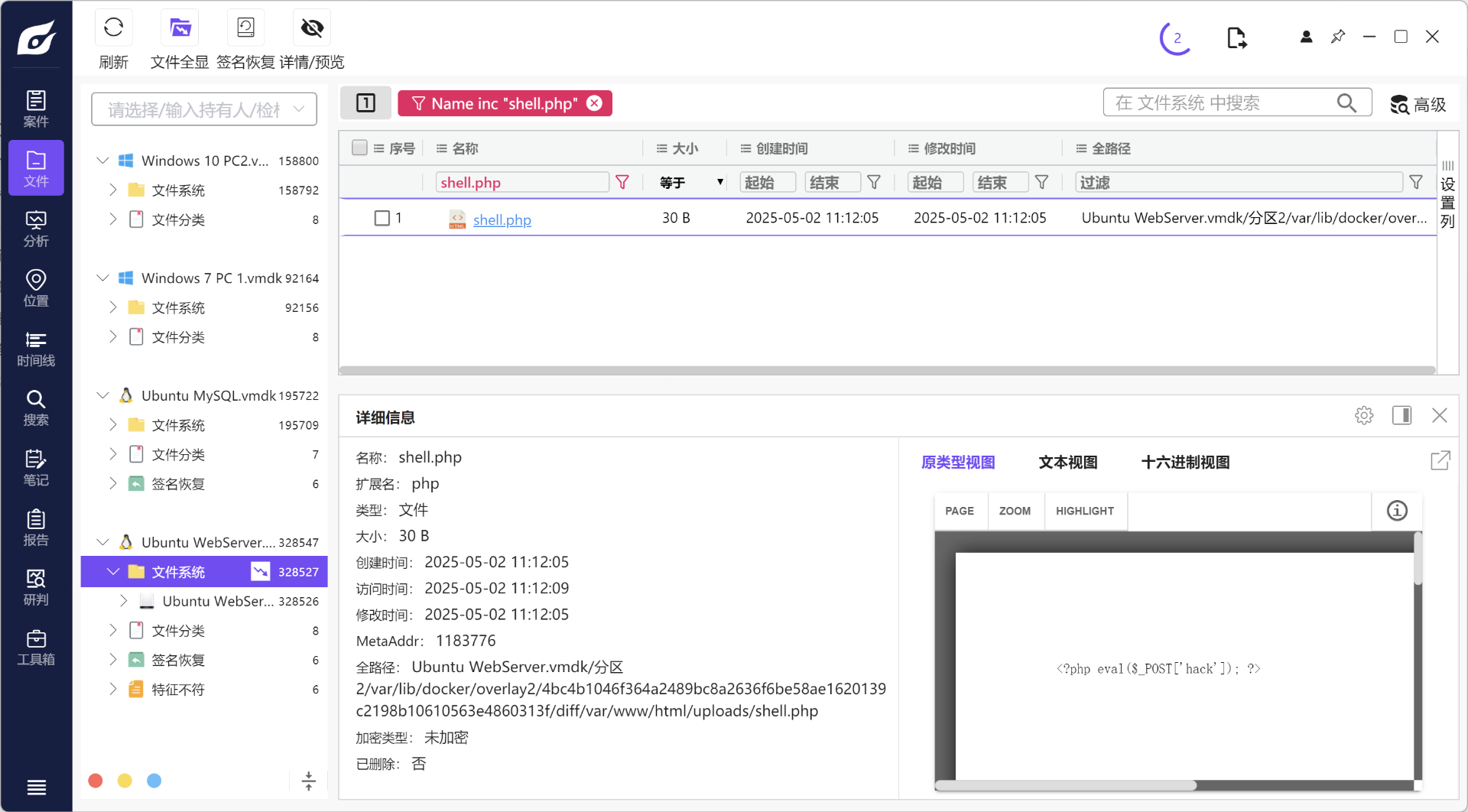
Task: Switch to 十六进制视图 hex view tab
Action: [1185, 462]
